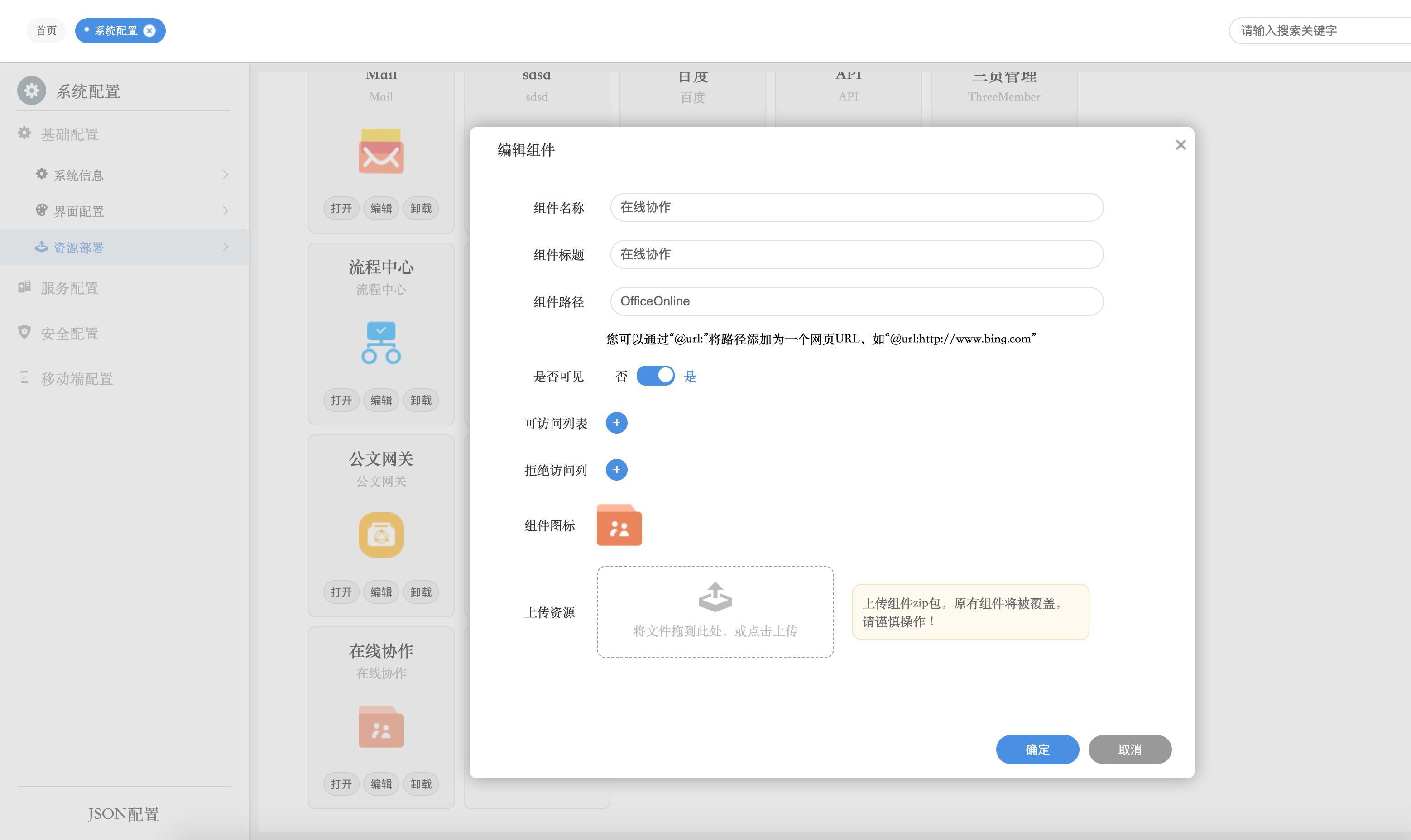Click the 组件路径 input field
This screenshot has width=1411, height=840.
(x=856, y=301)
